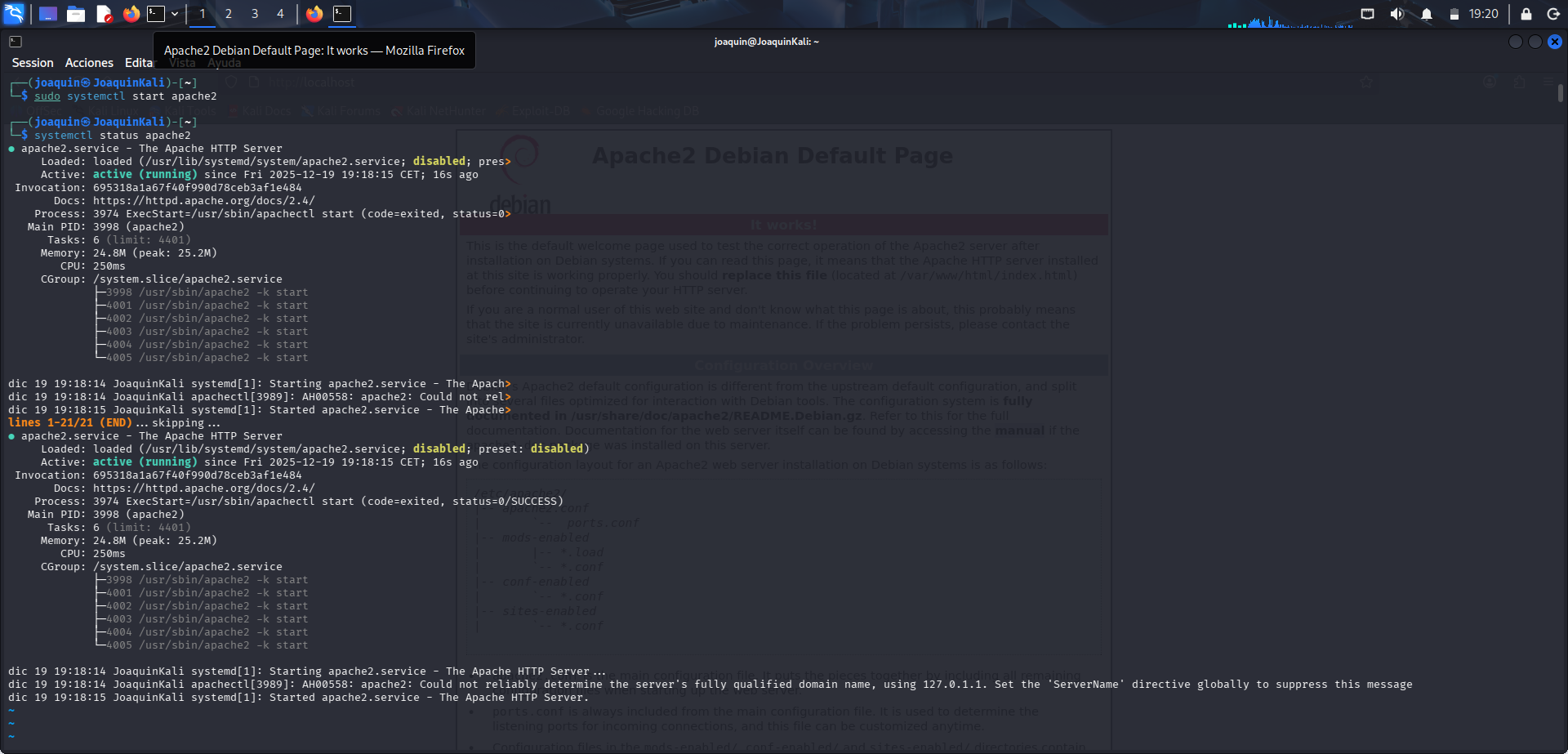
Task: Switch to the Firefox taskbar window
Action: click(314, 14)
